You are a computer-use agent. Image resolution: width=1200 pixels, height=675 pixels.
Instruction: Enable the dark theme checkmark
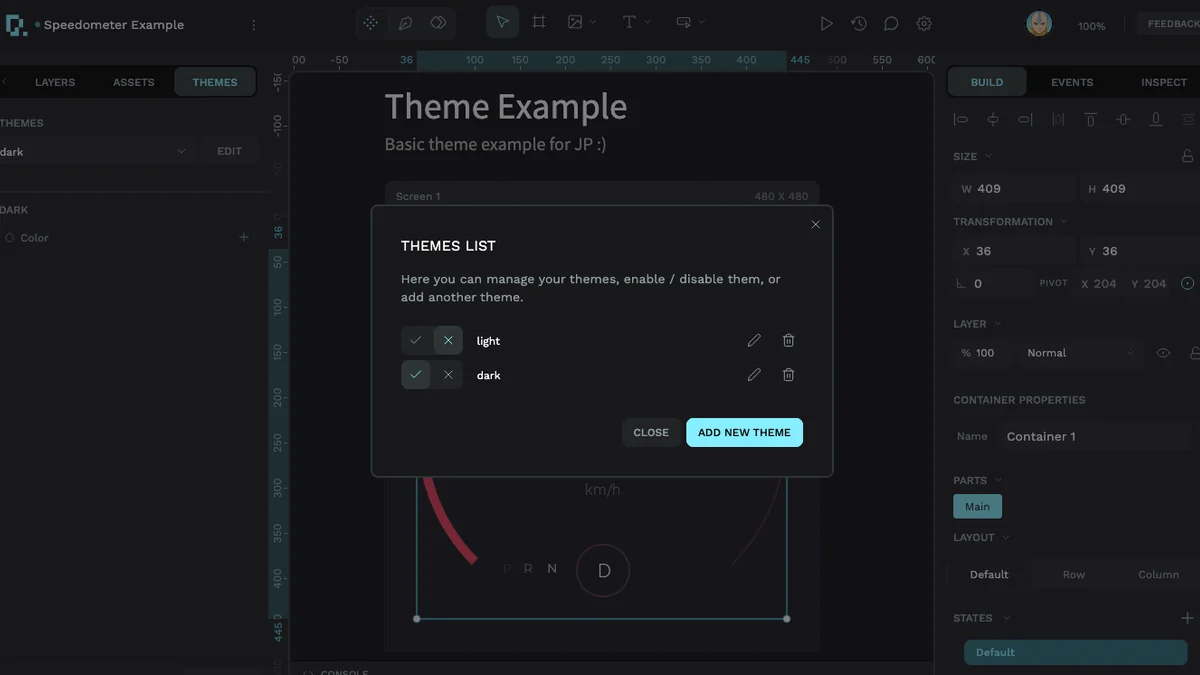click(x=416, y=375)
